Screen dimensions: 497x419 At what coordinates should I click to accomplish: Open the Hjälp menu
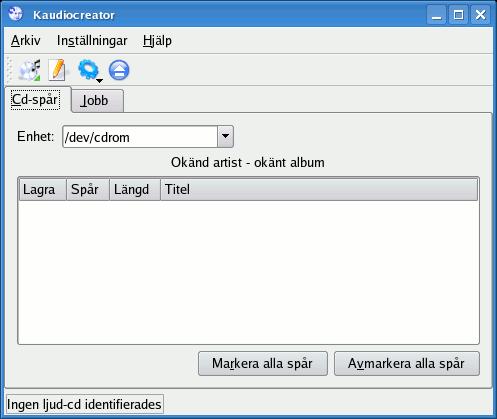[157, 41]
